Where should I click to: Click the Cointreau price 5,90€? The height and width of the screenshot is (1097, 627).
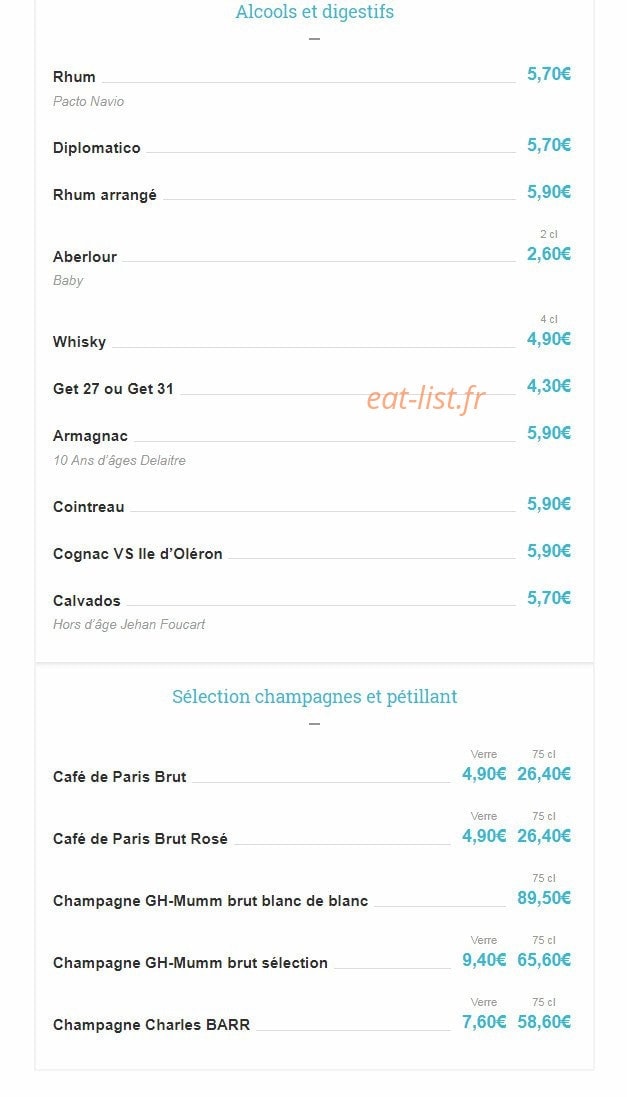click(x=549, y=504)
